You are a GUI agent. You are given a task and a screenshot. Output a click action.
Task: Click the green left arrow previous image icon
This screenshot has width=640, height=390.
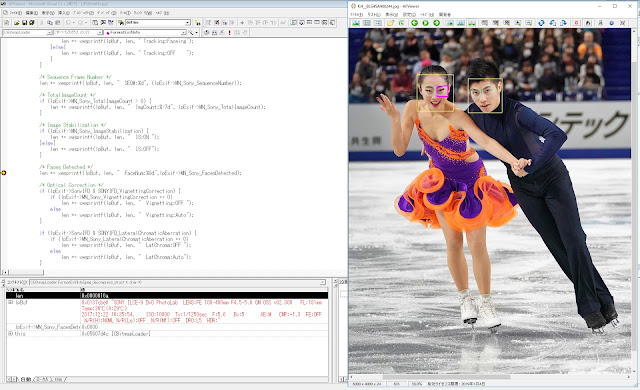(414, 23)
